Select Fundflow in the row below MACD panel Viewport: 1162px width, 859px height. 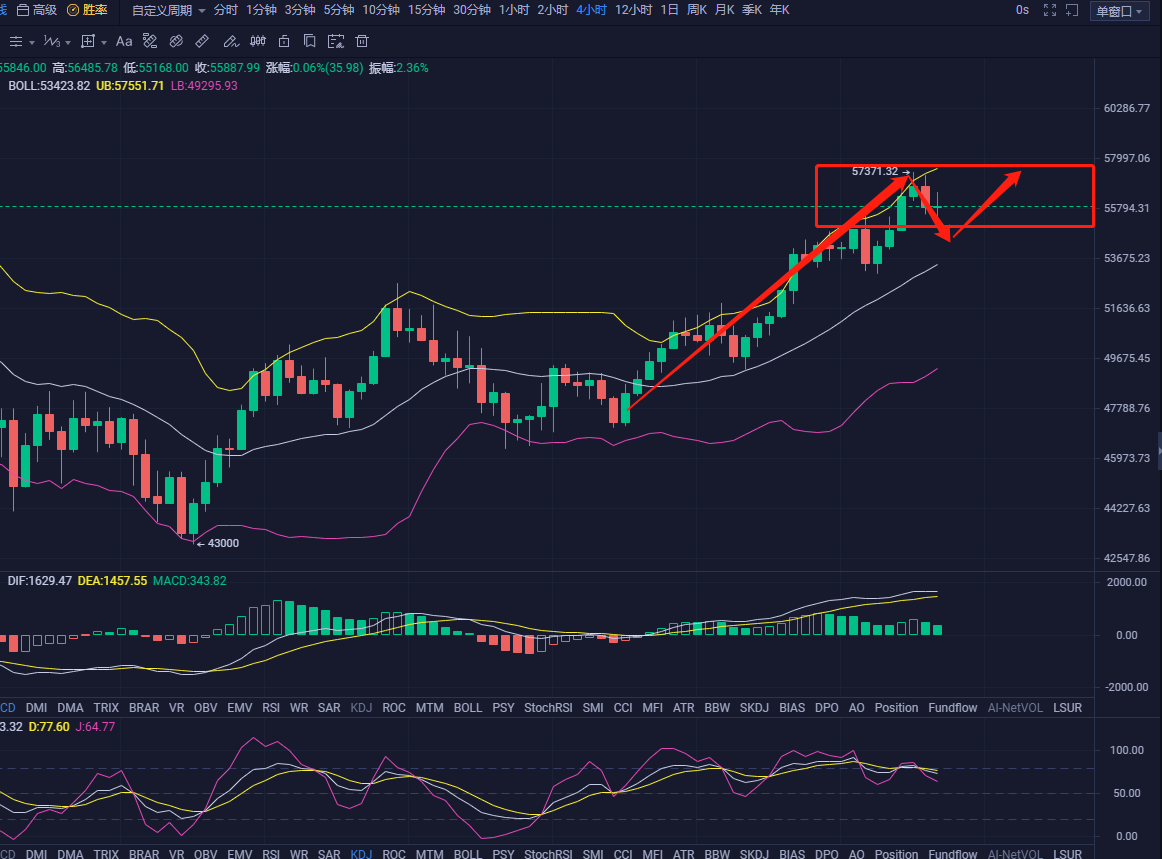pyautogui.click(x=952, y=708)
